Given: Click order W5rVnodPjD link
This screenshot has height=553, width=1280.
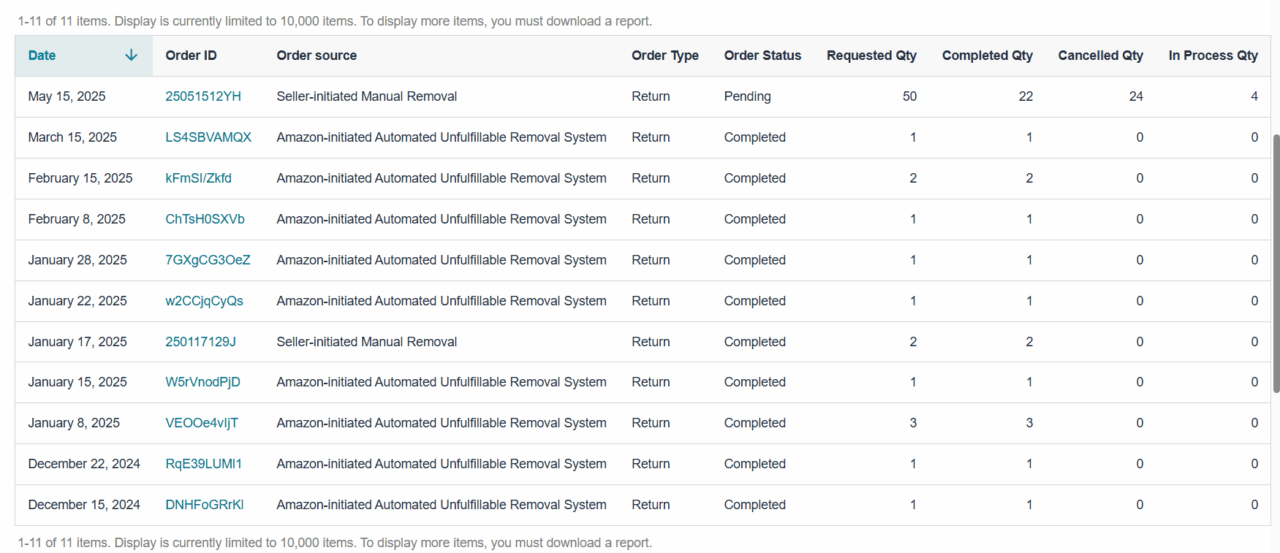Looking at the screenshot, I should pyautogui.click(x=202, y=382).
